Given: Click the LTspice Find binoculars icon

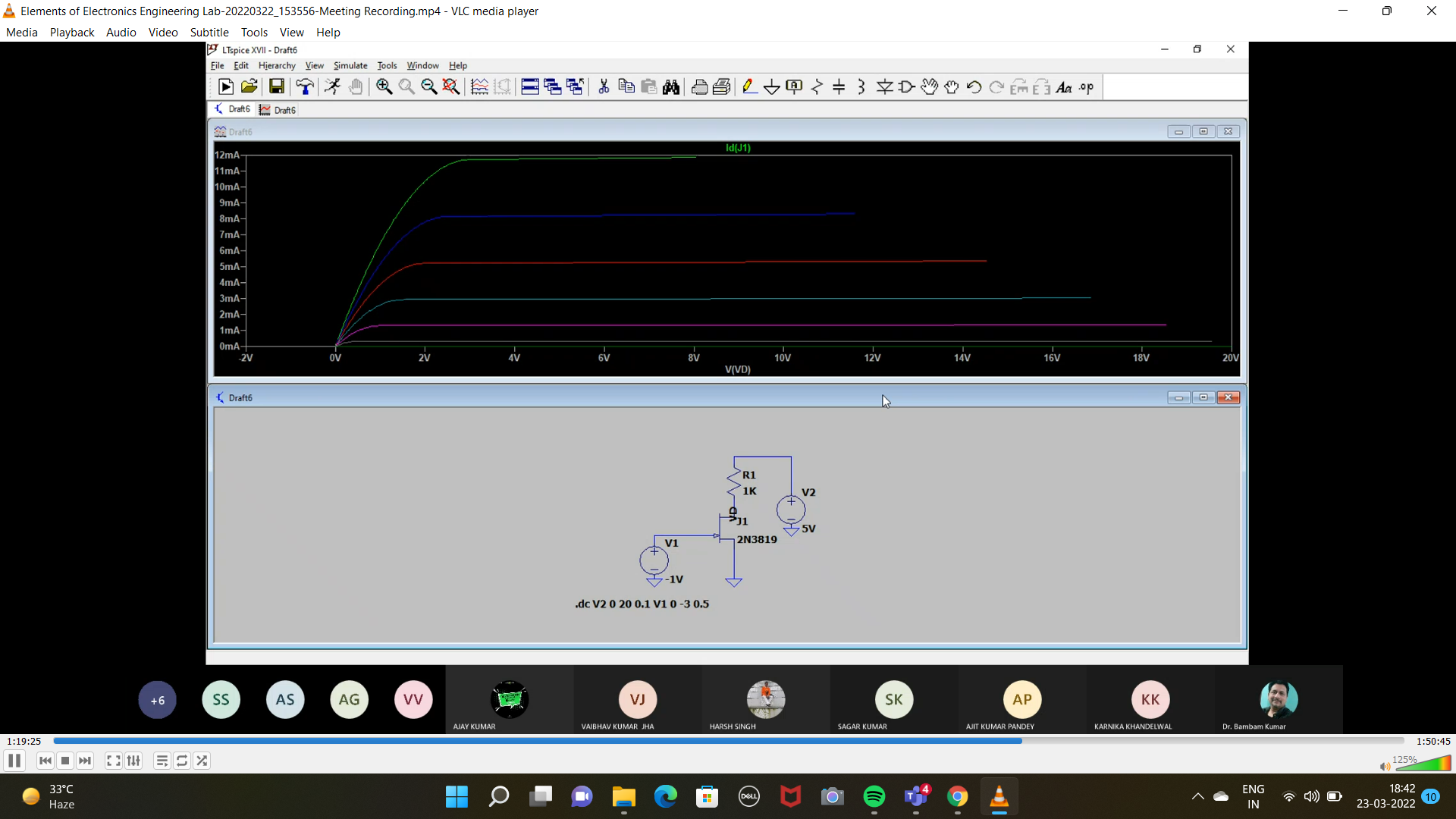Looking at the screenshot, I should [671, 87].
